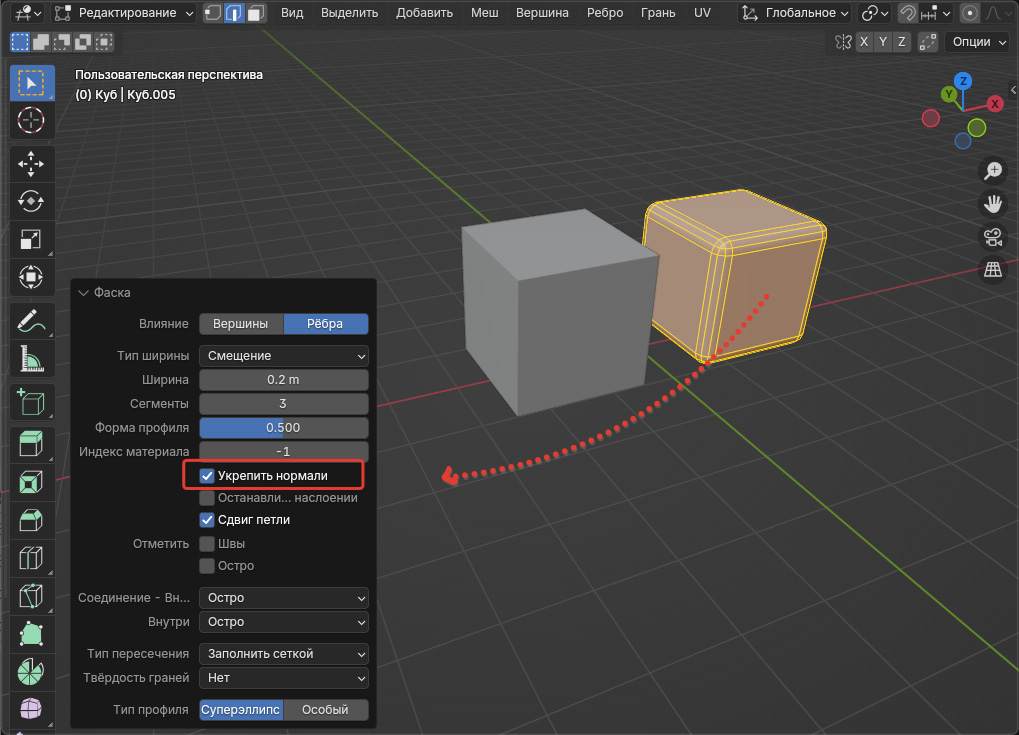Viewport: 1019px width, 735px height.
Task: Switch perspective/orthographic grid icon
Action: pos(992,270)
